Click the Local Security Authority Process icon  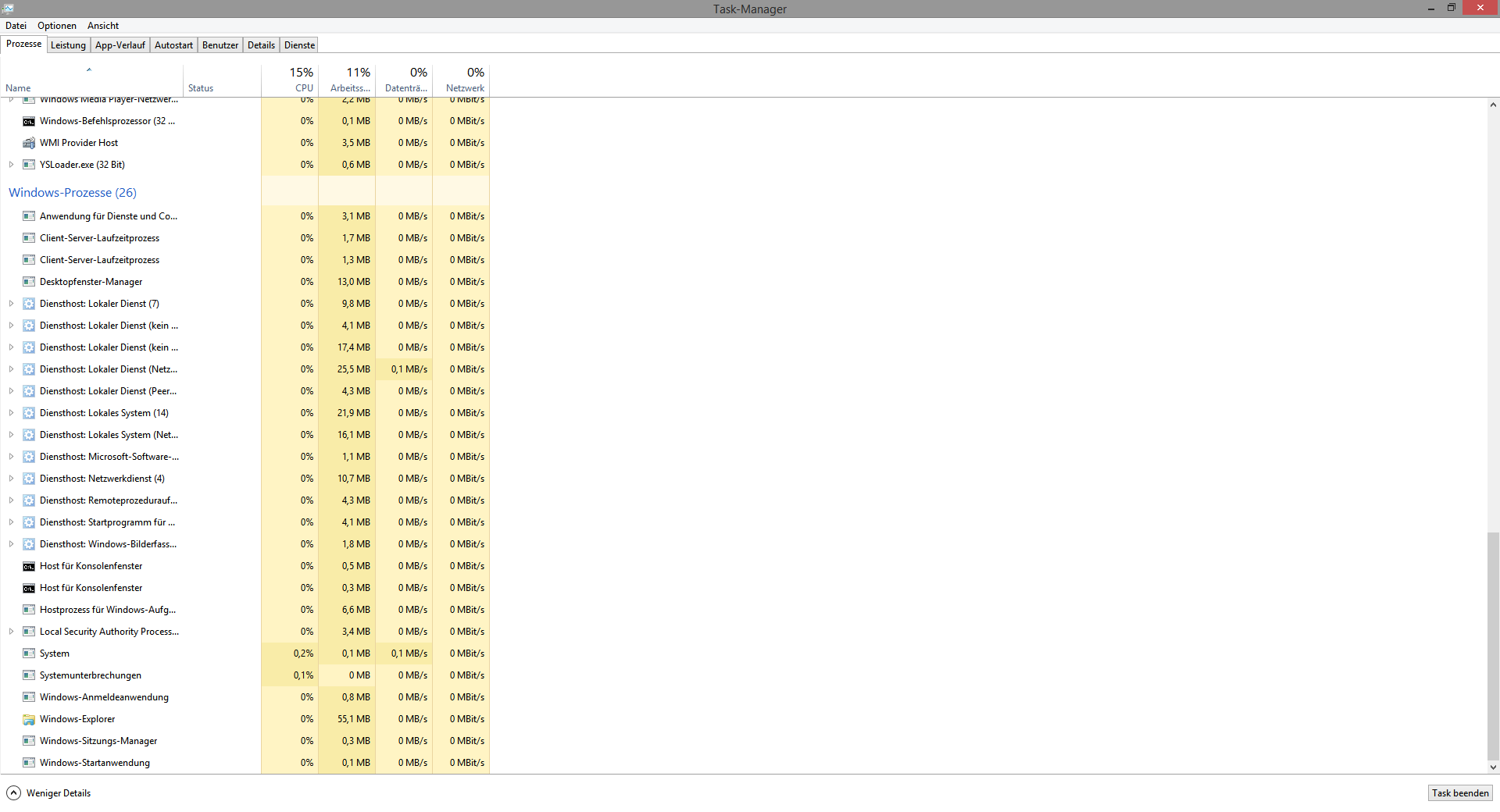[29, 632]
